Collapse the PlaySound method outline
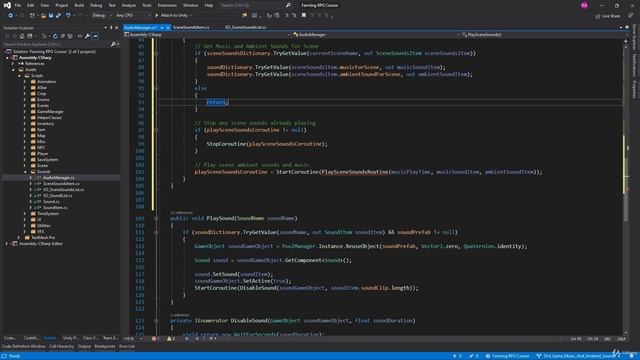Screen dimensions: 640x360 (x=156, y=218)
